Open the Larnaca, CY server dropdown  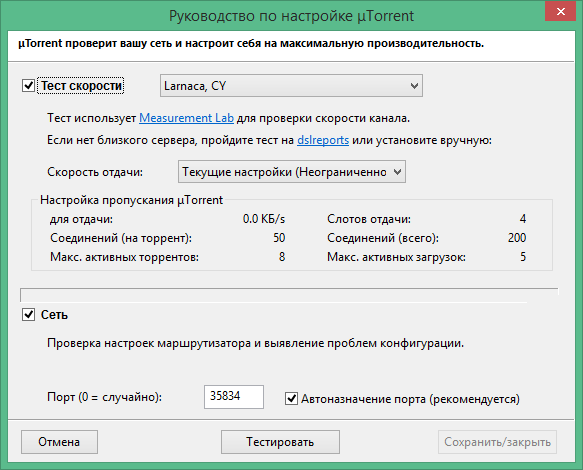(x=291, y=86)
